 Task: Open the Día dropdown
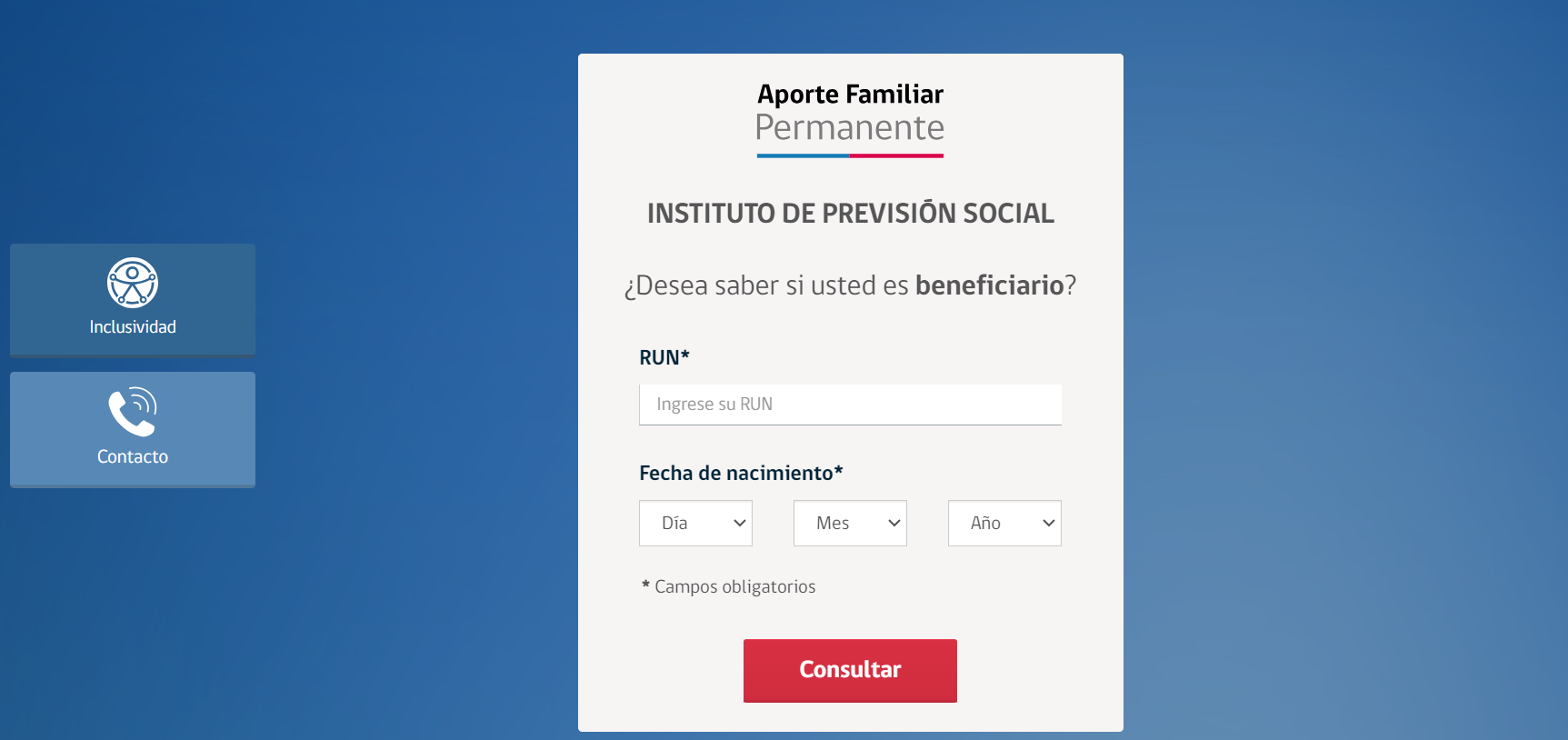(x=695, y=523)
